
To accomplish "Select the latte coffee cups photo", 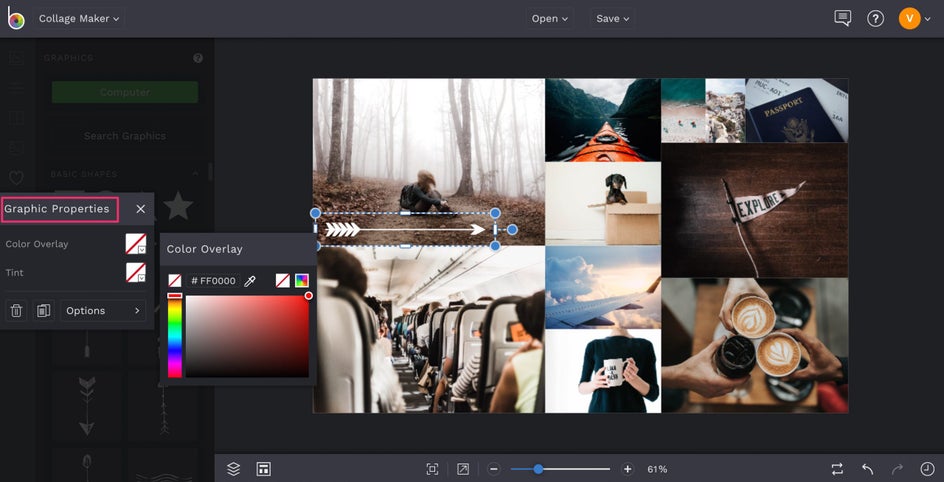I will click(x=754, y=345).
